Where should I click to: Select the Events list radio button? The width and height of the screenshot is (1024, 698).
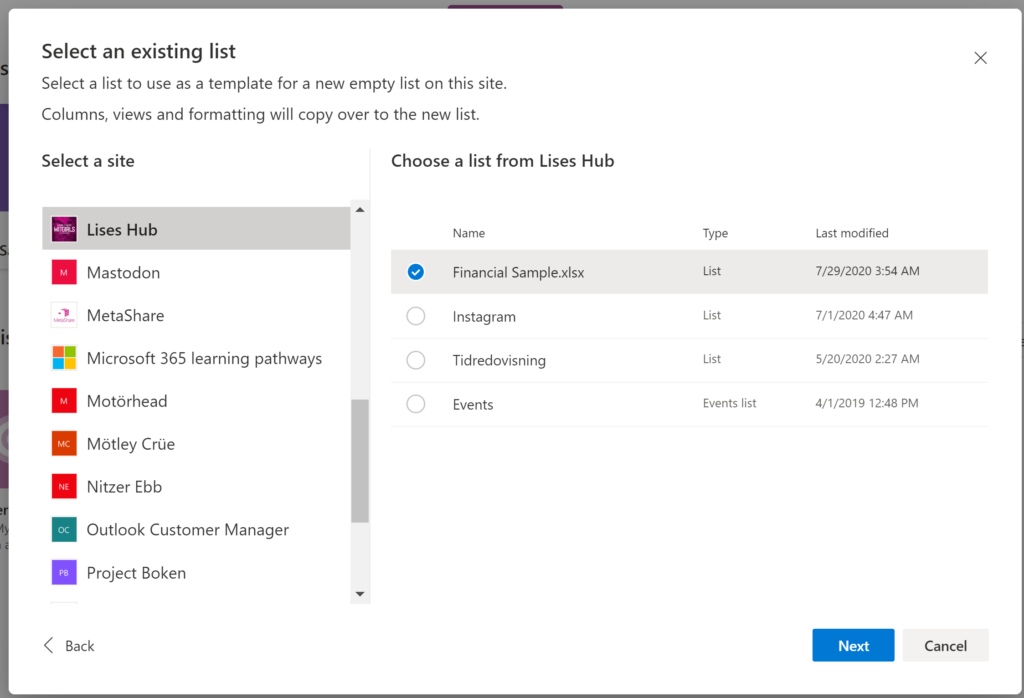click(415, 404)
